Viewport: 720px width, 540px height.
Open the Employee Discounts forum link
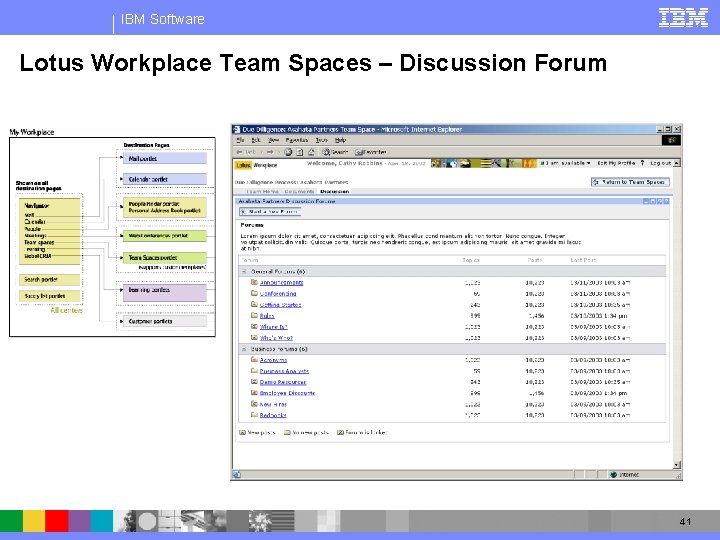click(287, 393)
